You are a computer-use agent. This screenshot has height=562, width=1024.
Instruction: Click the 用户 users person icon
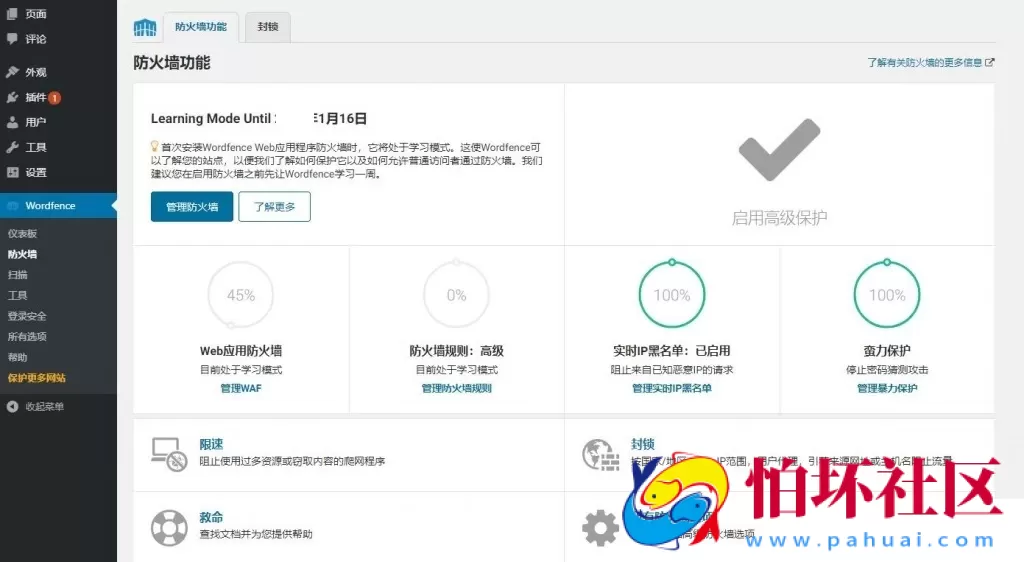[12, 122]
